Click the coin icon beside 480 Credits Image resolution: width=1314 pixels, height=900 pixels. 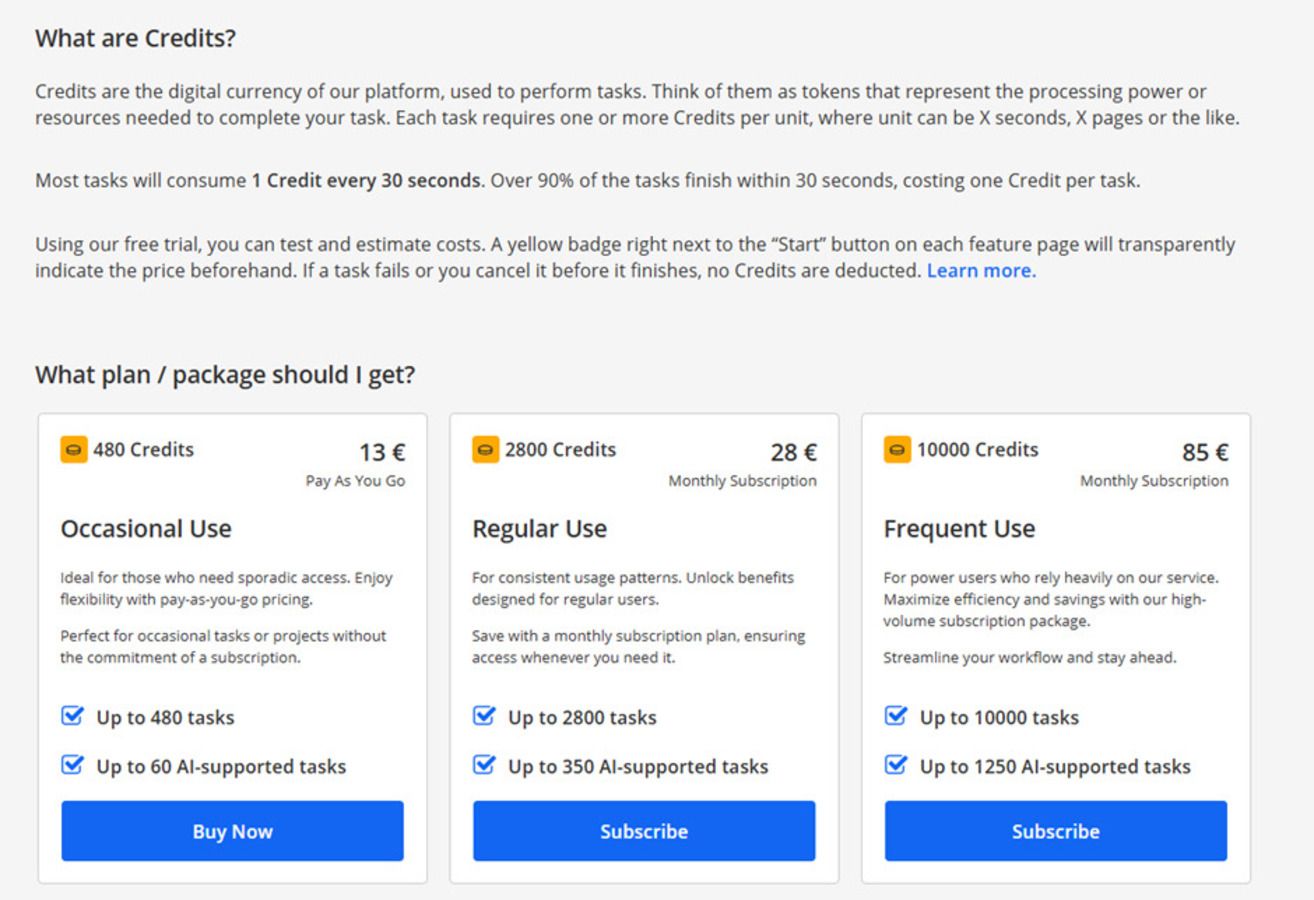[x=73, y=450]
